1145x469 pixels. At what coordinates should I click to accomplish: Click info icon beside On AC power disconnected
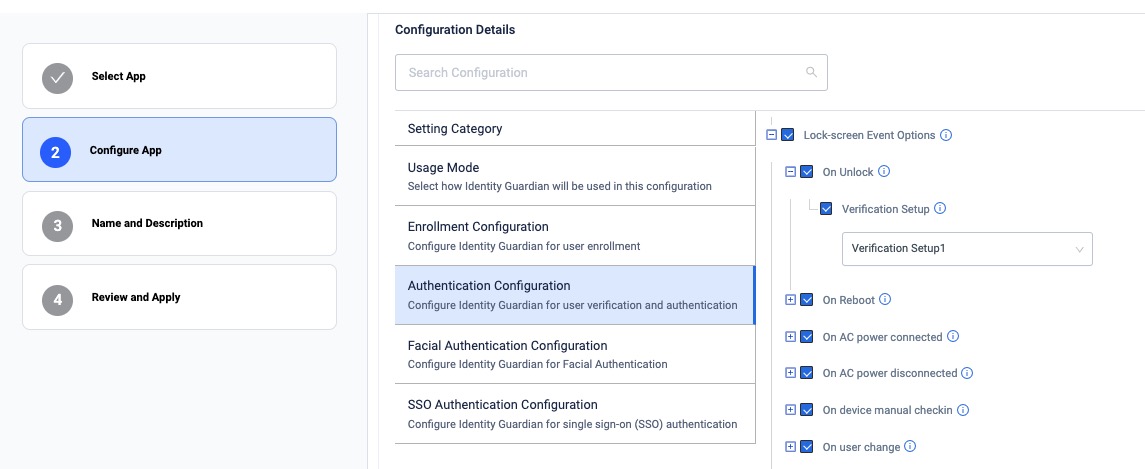point(967,373)
